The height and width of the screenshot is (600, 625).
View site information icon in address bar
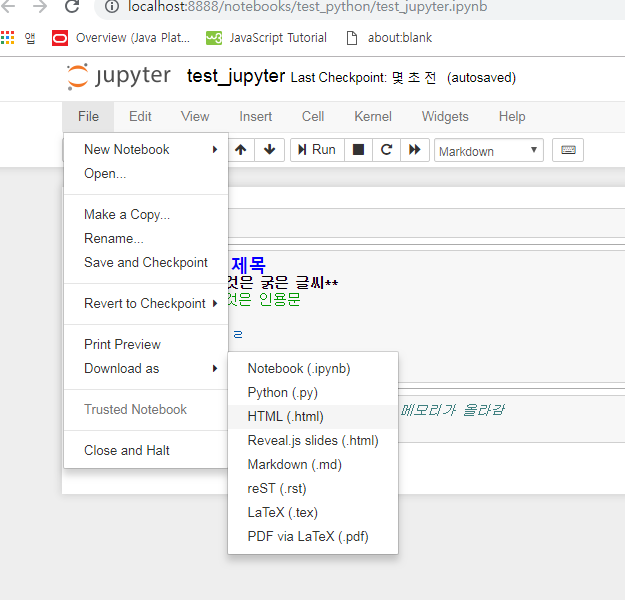112,6
